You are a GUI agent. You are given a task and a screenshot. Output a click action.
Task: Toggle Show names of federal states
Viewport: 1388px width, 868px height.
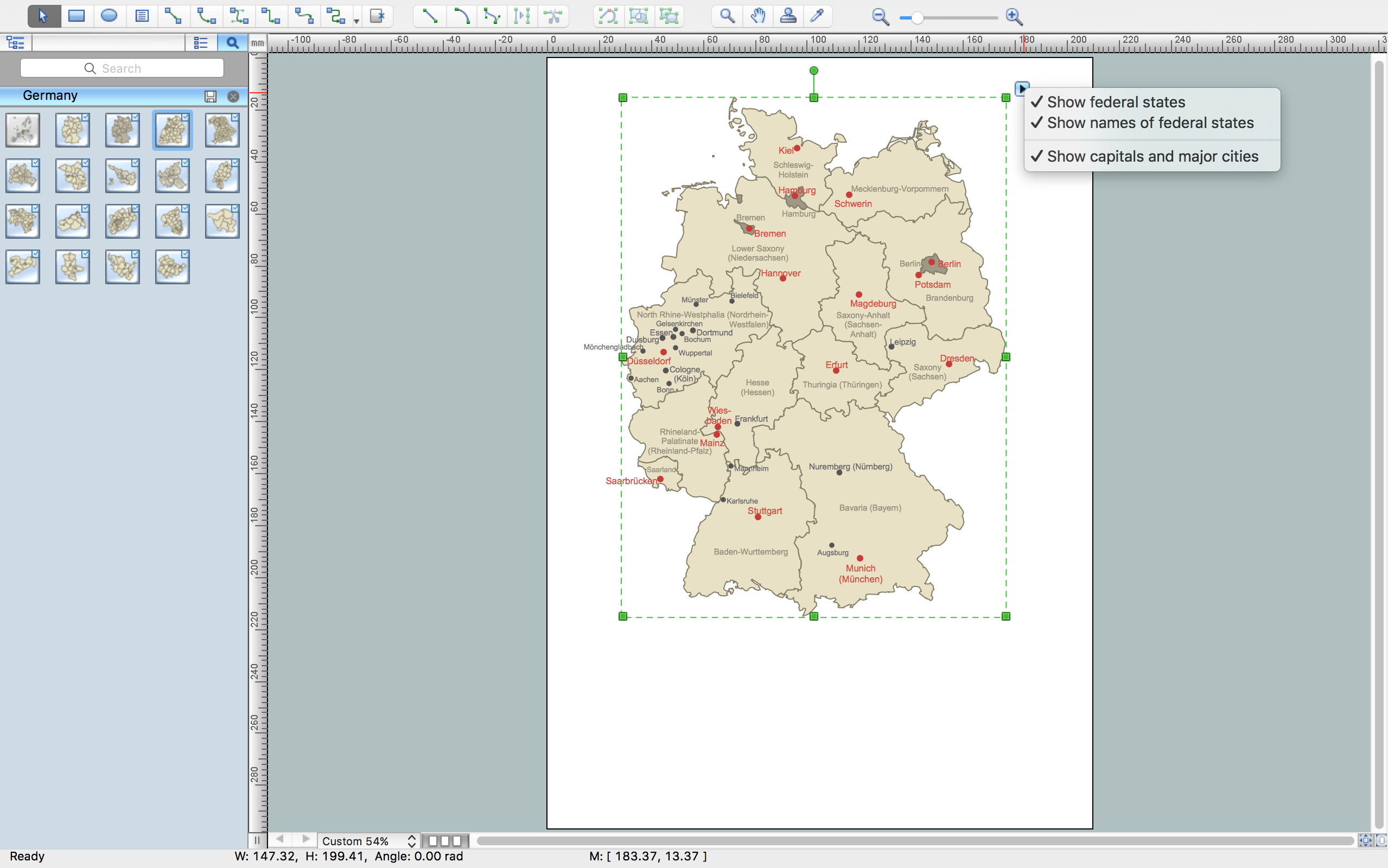click(x=1148, y=122)
